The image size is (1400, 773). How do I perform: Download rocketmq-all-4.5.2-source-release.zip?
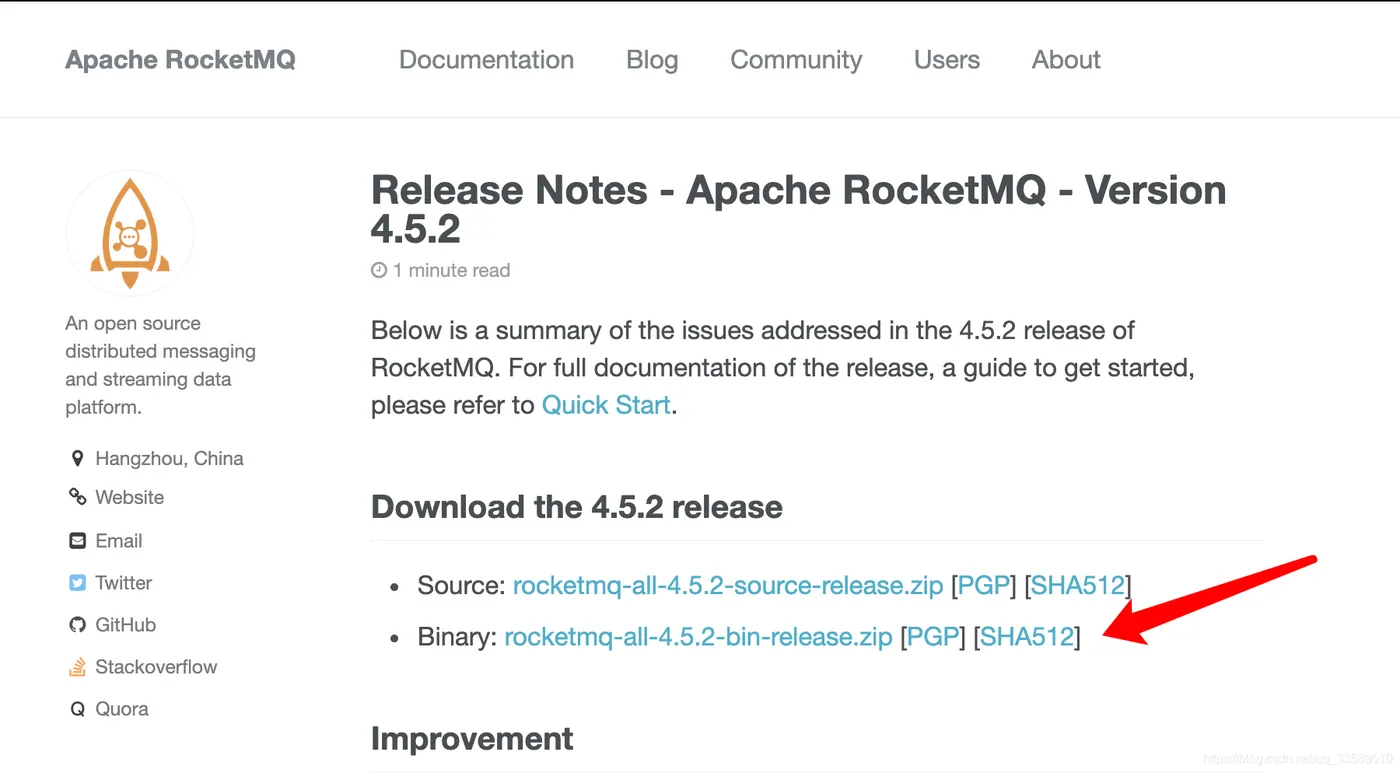click(x=727, y=586)
